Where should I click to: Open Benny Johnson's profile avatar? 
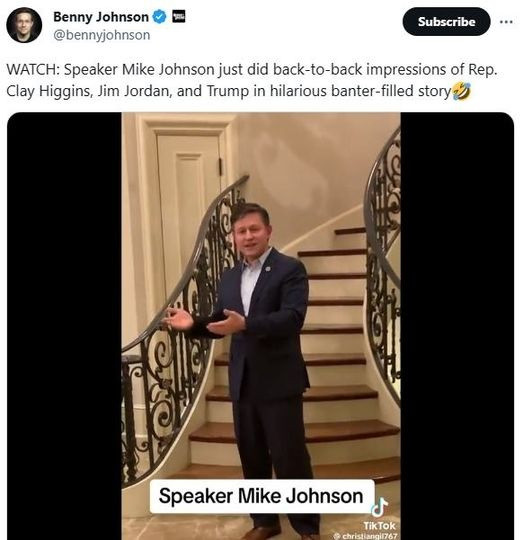point(24,25)
